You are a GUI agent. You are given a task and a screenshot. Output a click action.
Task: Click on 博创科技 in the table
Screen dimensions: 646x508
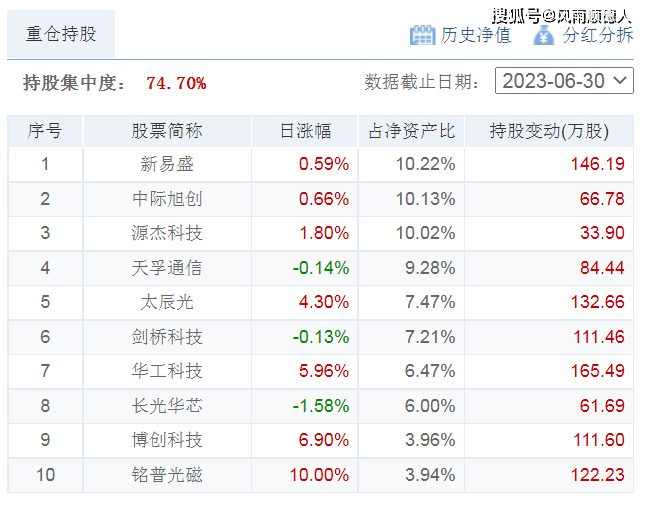[167, 440]
